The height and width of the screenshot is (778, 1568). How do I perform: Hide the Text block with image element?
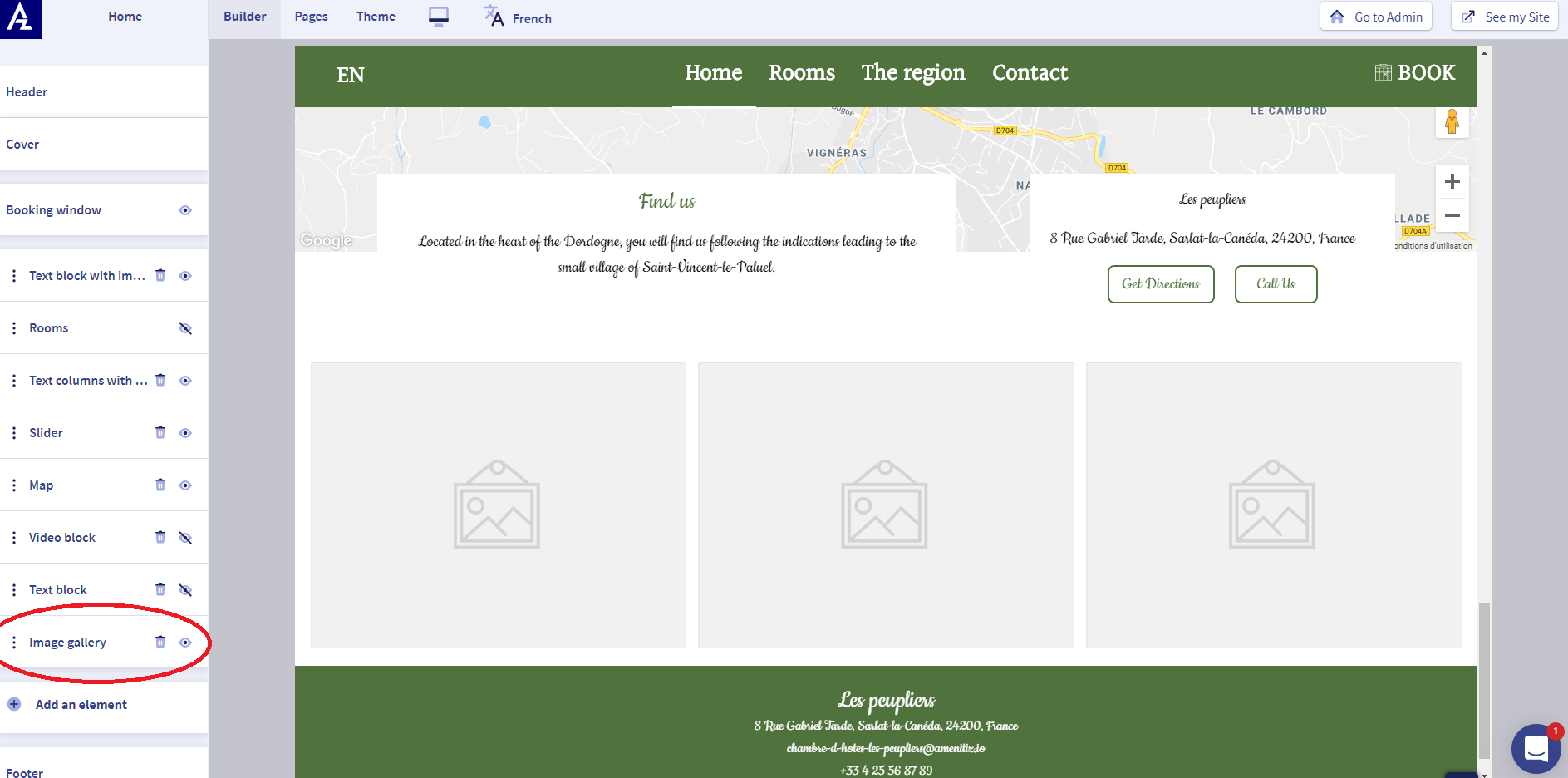185,276
